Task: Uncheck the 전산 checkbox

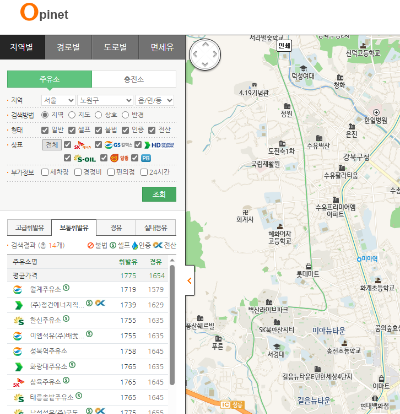Action: pos(152,130)
